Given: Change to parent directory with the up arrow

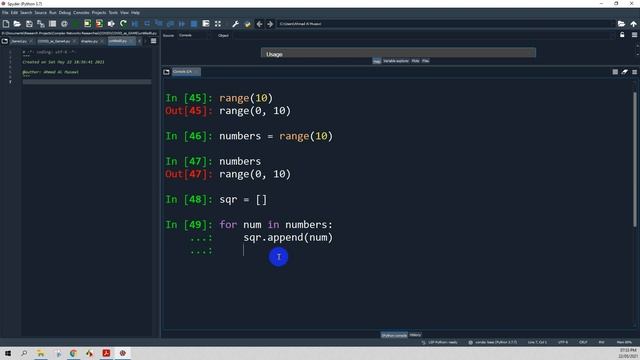Looking at the screenshot, I should [633, 24].
